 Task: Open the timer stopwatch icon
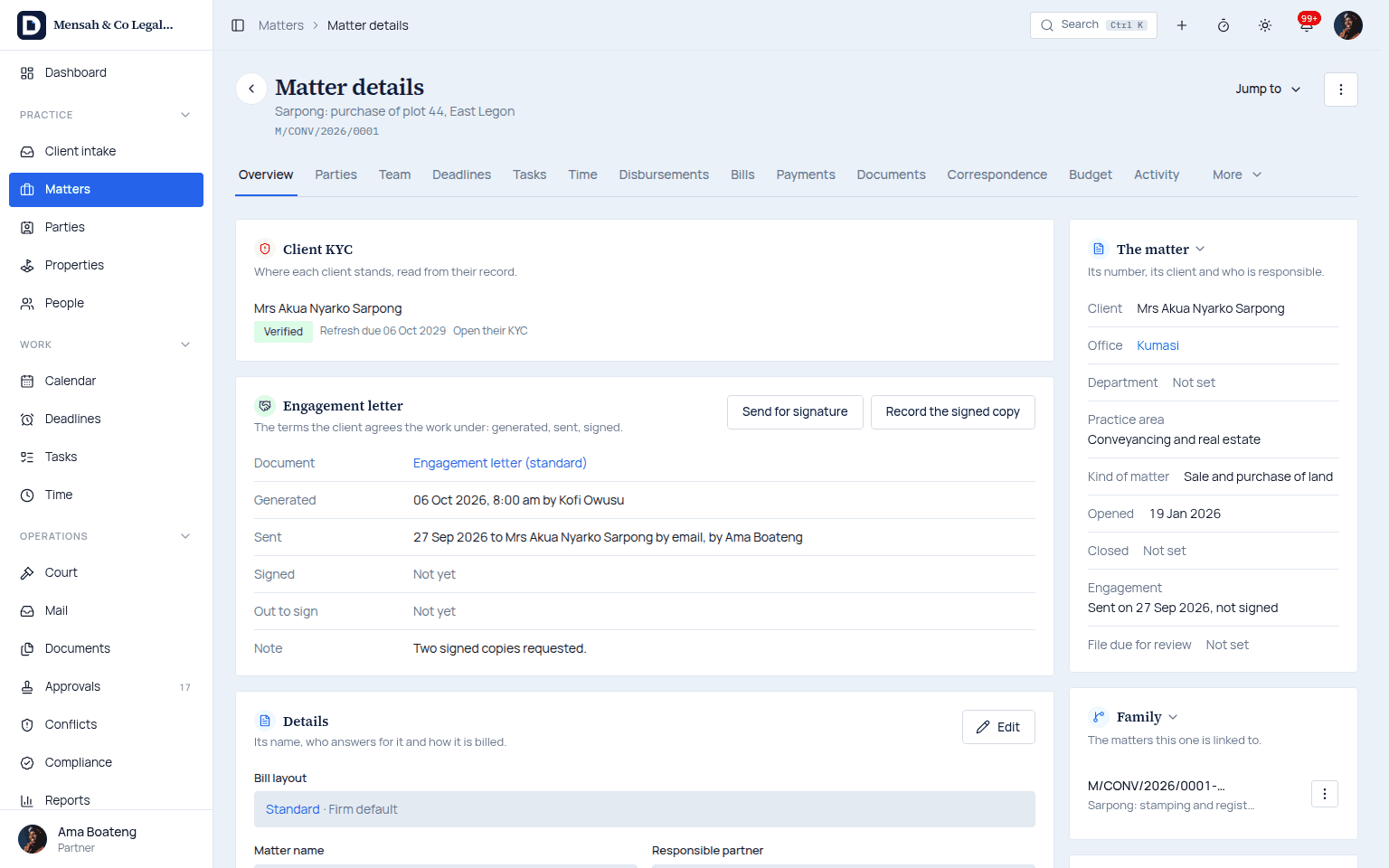(1224, 25)
